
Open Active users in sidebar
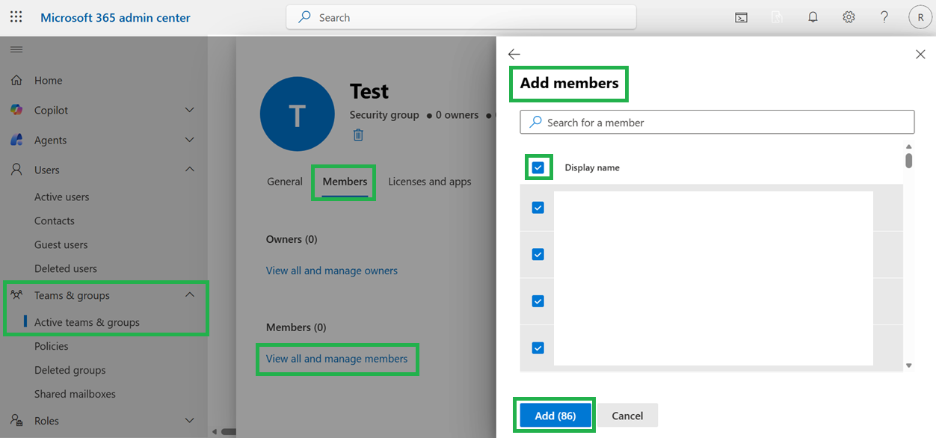pyautogui.click(x=61, y=197)
